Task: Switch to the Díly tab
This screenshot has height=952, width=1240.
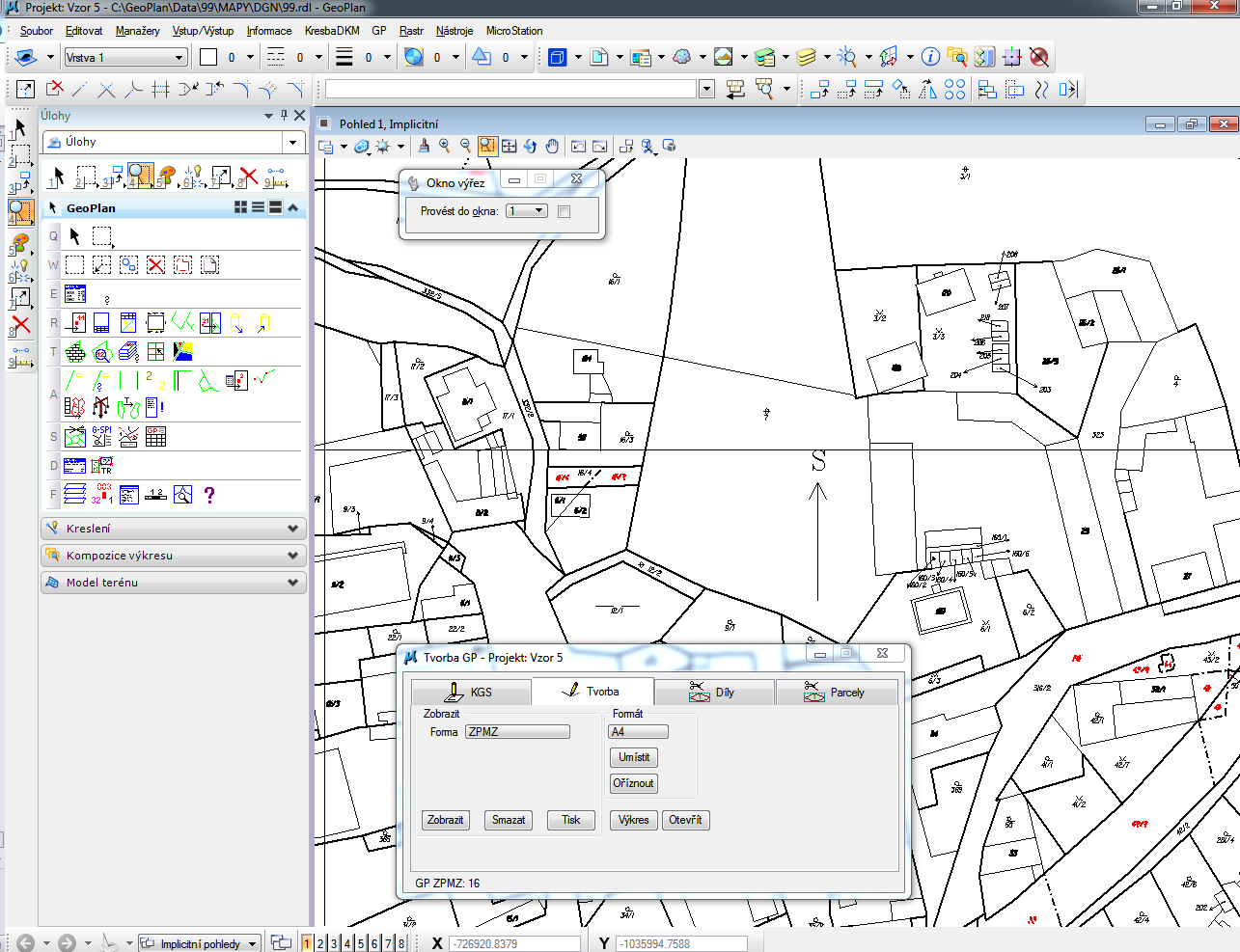Action: coord(714,692)
